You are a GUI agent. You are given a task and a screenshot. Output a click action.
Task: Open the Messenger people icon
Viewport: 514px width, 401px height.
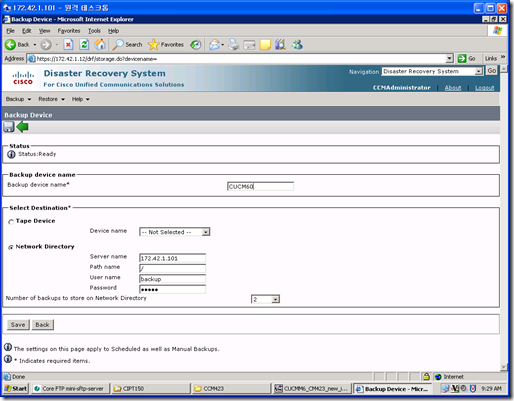click(x=297, y=44)
